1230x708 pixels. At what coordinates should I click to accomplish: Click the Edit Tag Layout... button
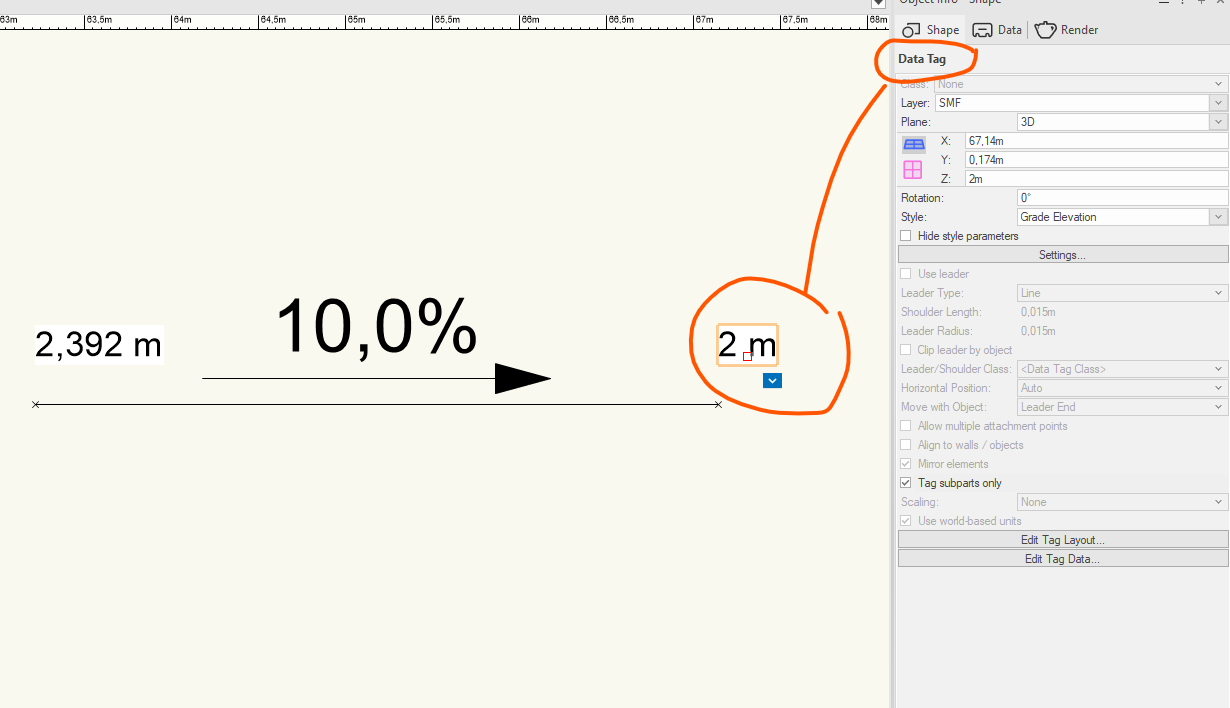point(1062,540)
